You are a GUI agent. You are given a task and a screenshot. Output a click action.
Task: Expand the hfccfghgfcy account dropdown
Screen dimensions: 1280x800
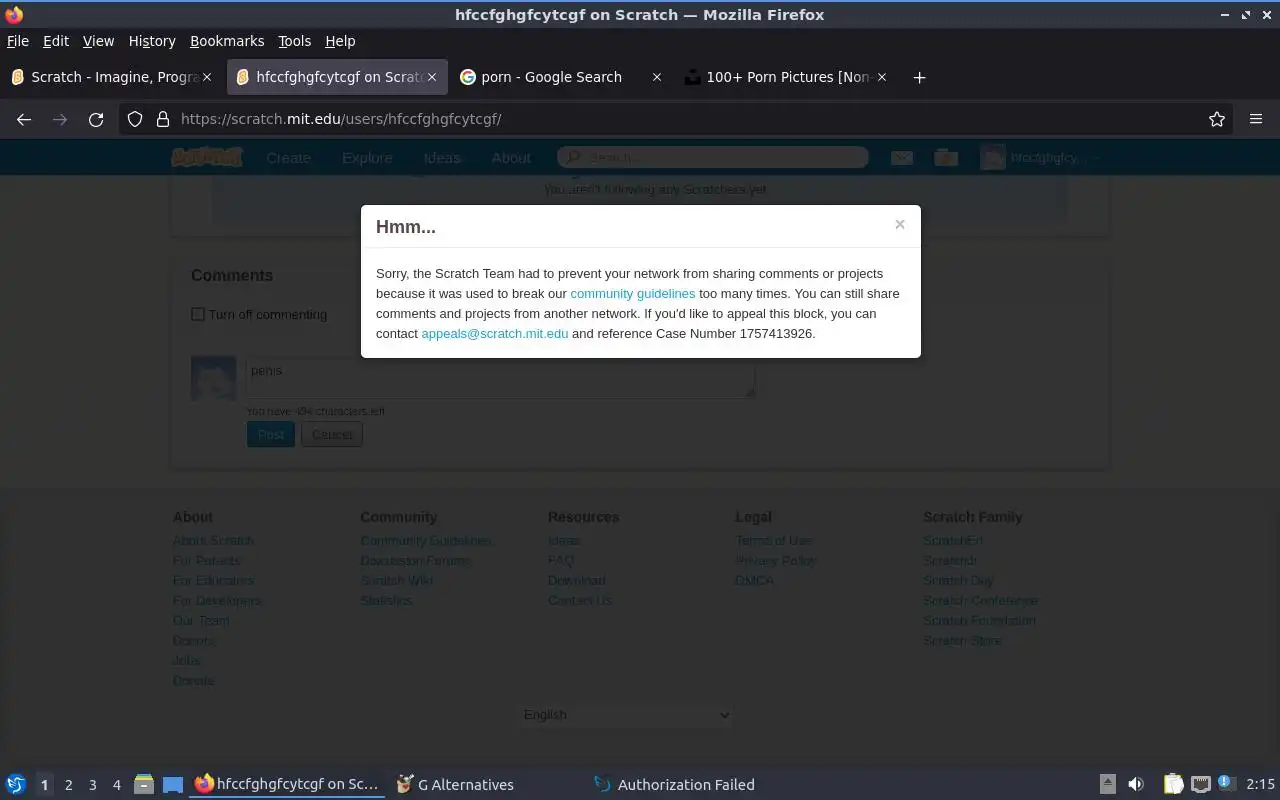click(x=1040, y=157)
